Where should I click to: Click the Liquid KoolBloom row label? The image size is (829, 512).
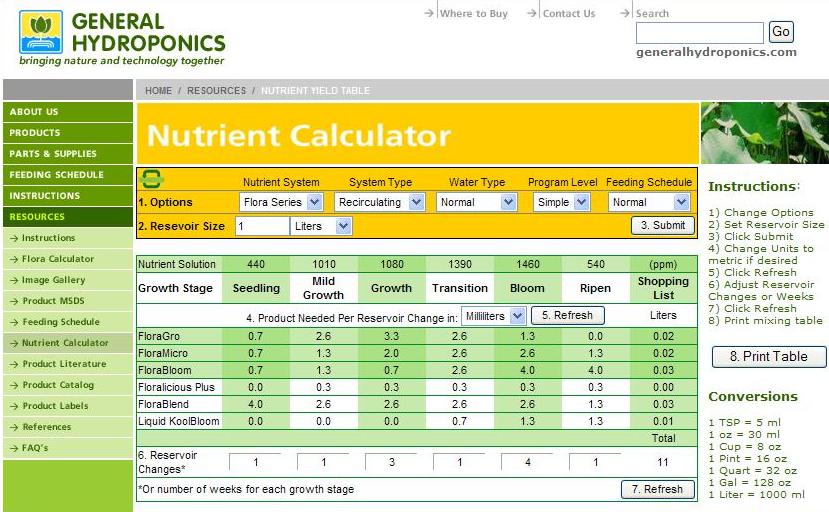point(179,421)
